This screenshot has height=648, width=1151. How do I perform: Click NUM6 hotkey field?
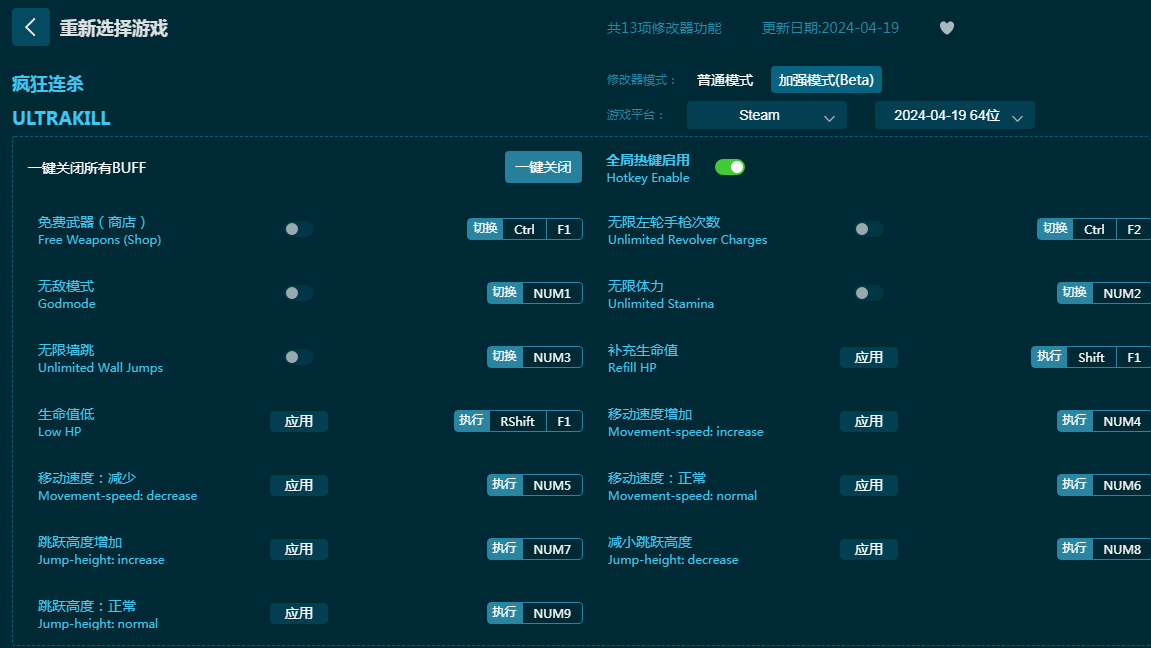click(x=1122, y=484)
